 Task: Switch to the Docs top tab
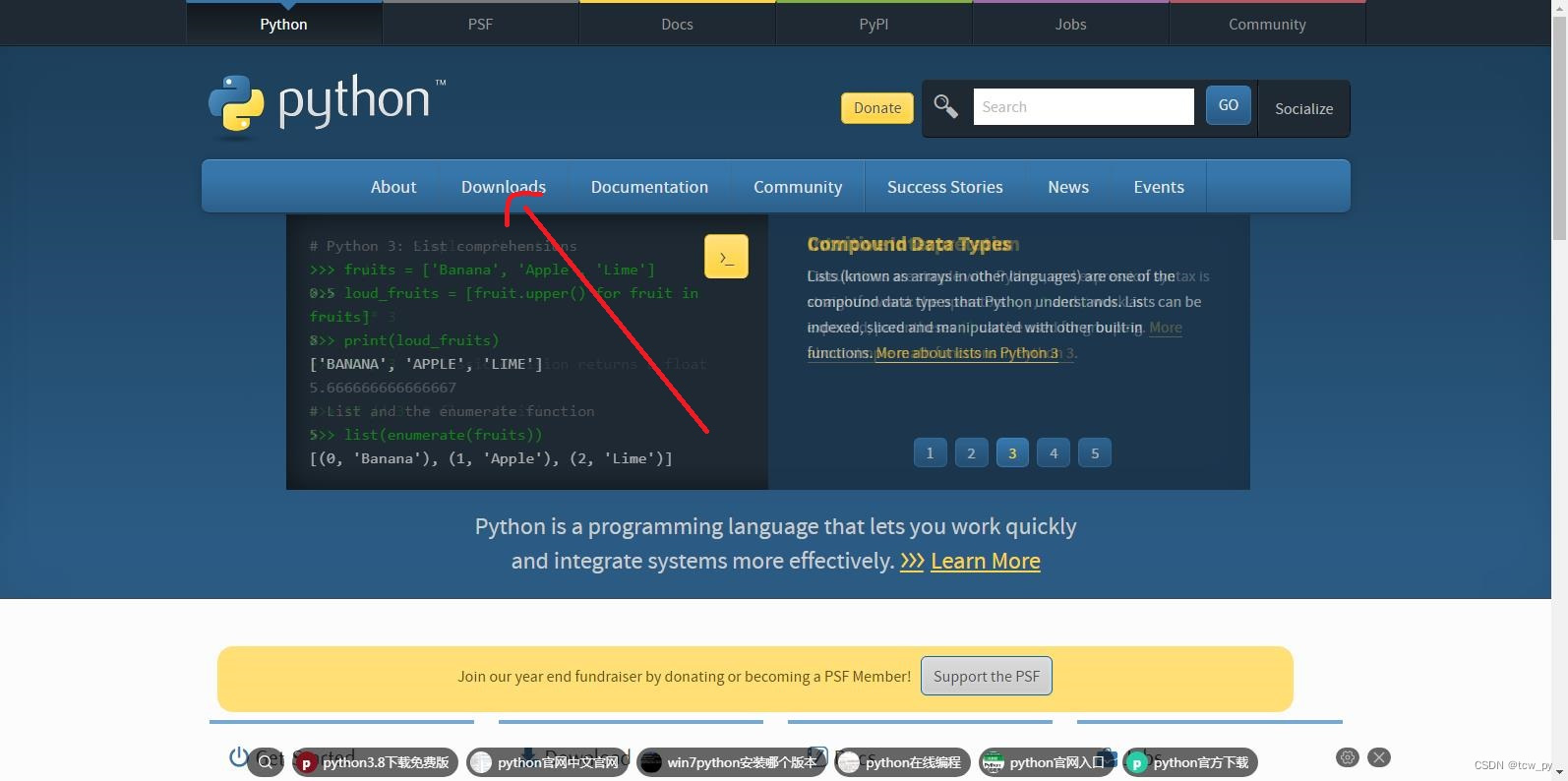coord(677,24)
